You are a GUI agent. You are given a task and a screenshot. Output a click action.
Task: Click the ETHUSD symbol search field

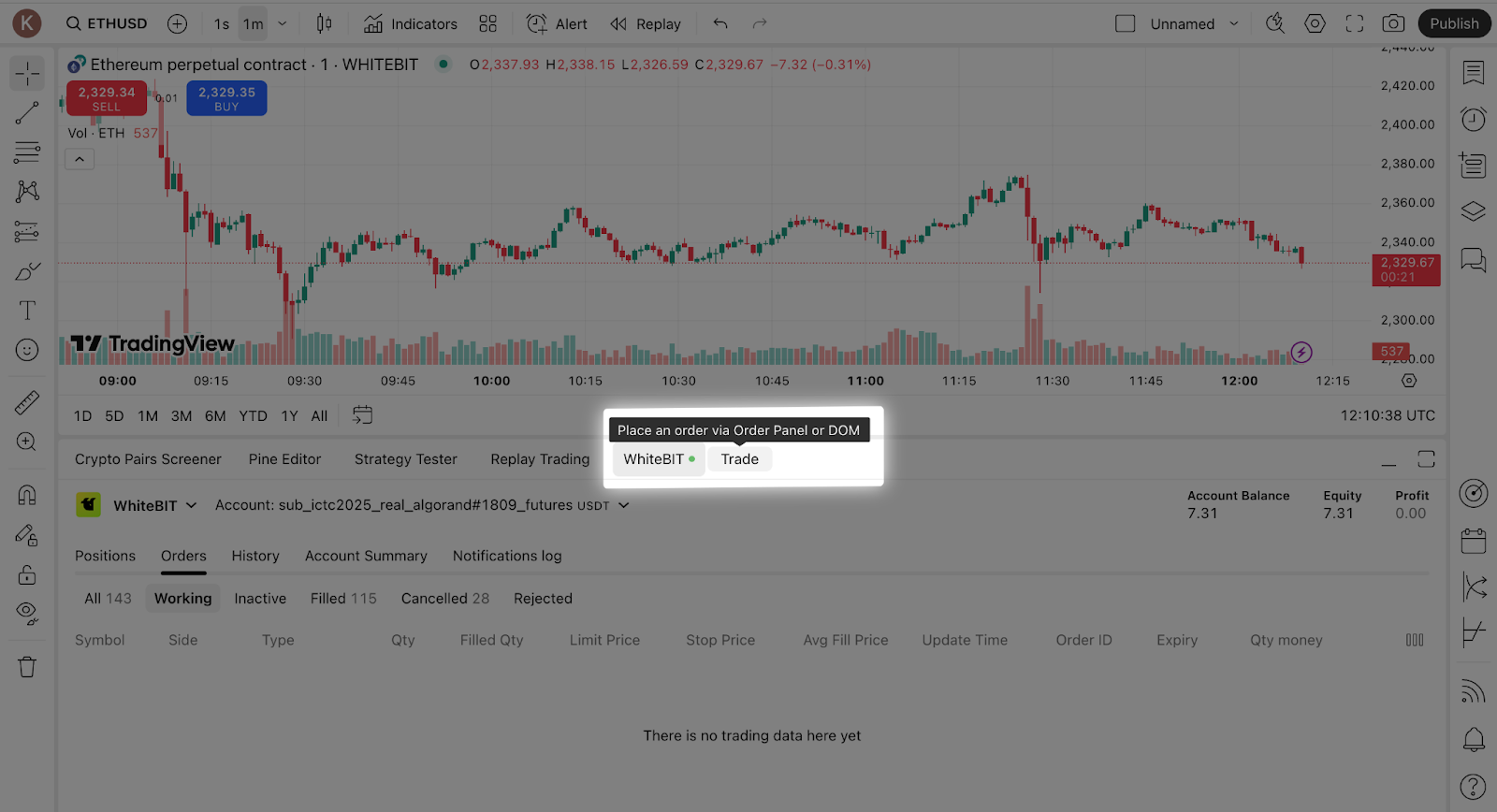click(x=107, y=24)
